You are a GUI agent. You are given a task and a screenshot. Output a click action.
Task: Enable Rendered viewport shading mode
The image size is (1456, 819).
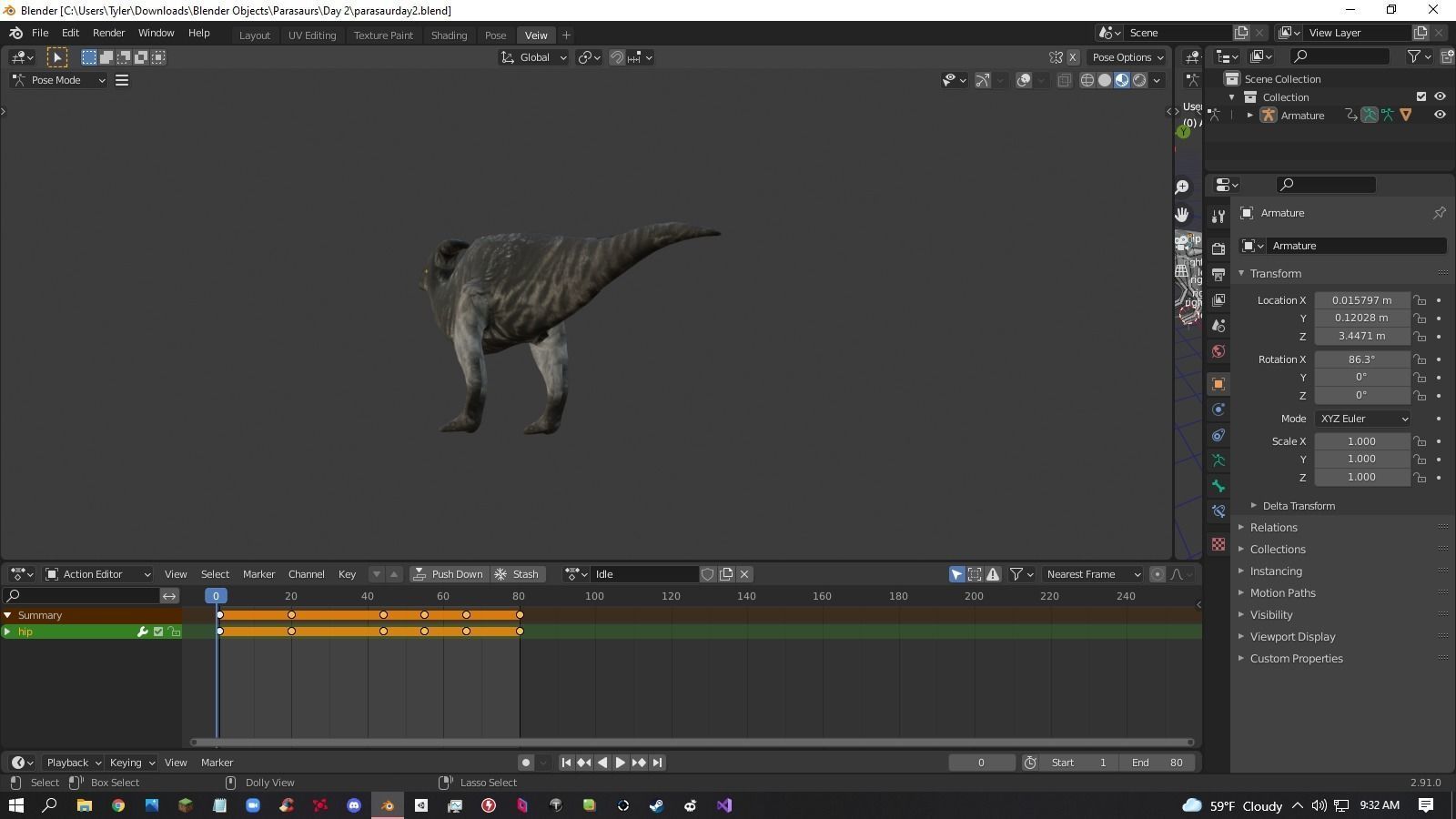(x=1139, y=80)
